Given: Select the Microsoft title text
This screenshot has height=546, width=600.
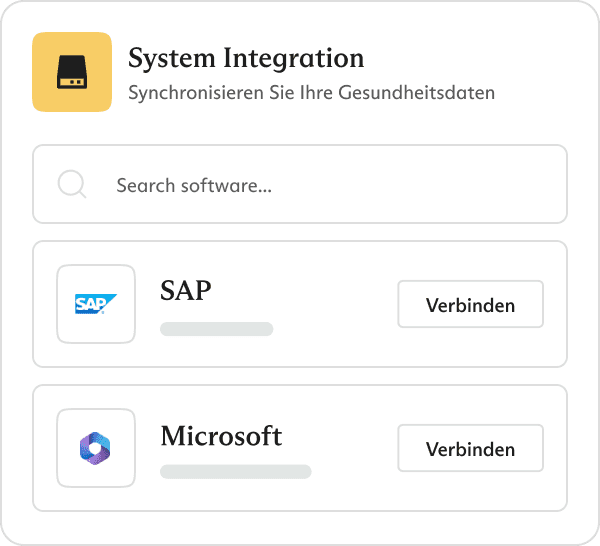Looking at the screenshot, I should [x=221, y=436].
